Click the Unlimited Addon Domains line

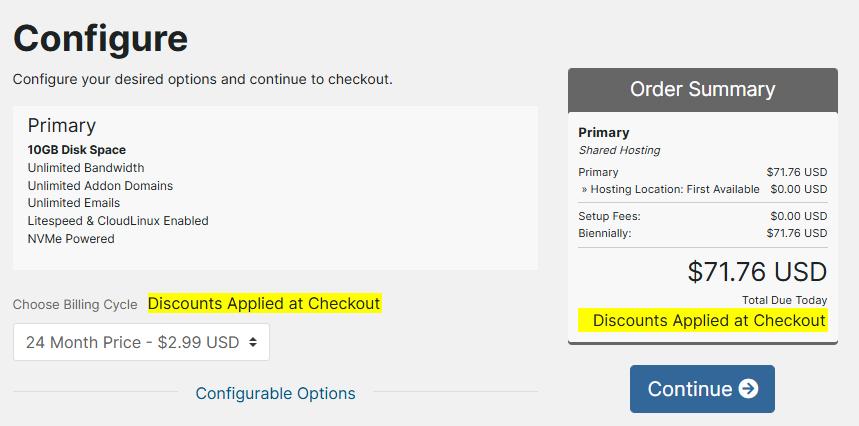click(x=100, y=186)
